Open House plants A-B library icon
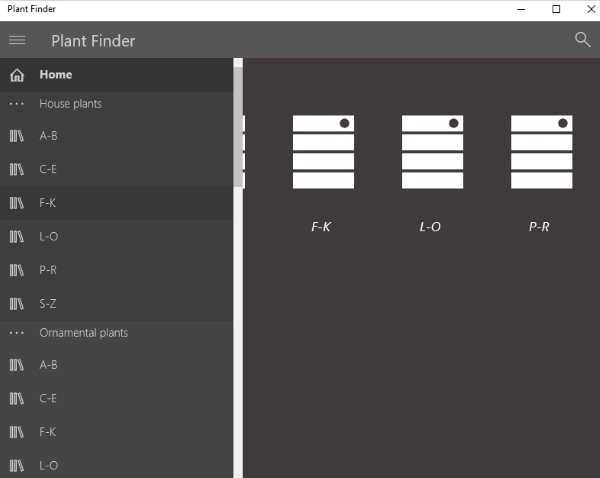The image size is (600, 478). [16, 136]
